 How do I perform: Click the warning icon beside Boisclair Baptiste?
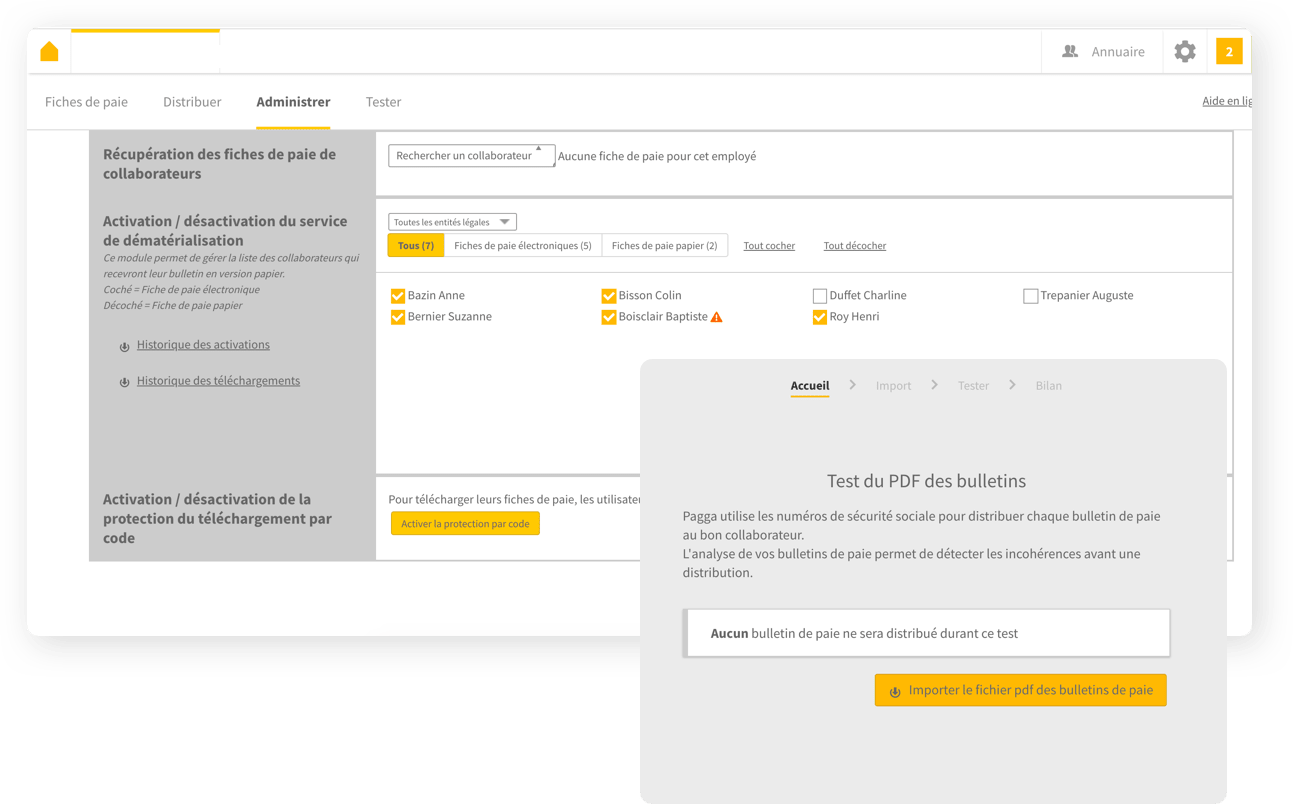716,317
